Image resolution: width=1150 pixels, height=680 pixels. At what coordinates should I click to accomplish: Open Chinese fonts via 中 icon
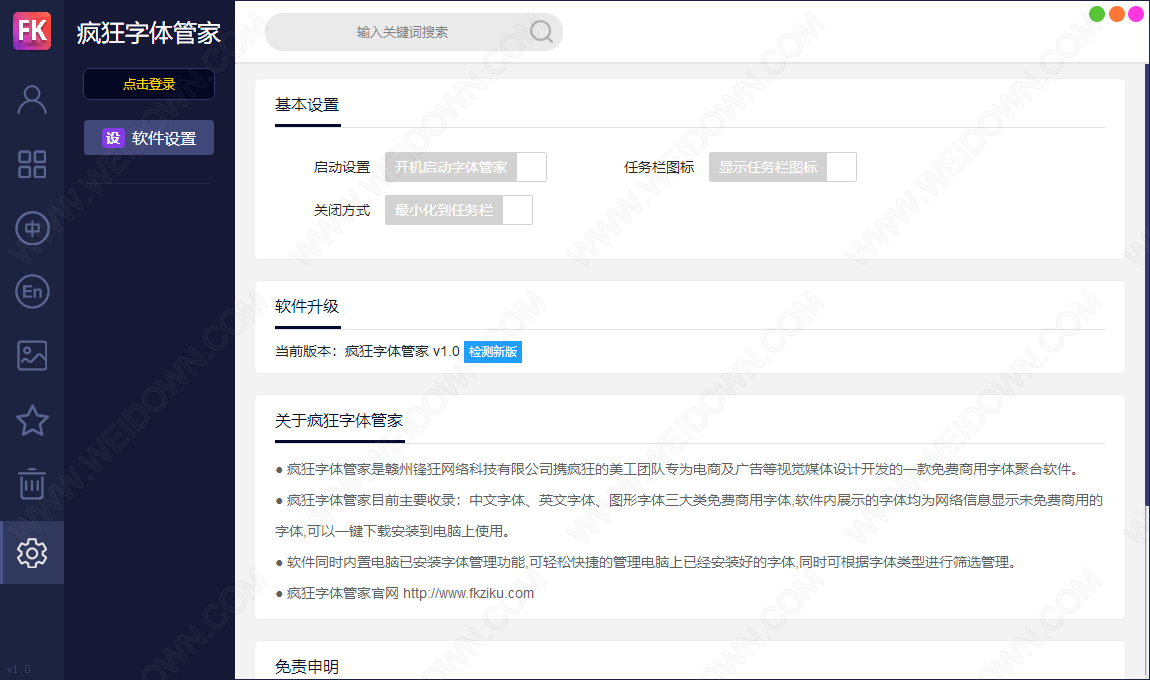click(32, 228)
